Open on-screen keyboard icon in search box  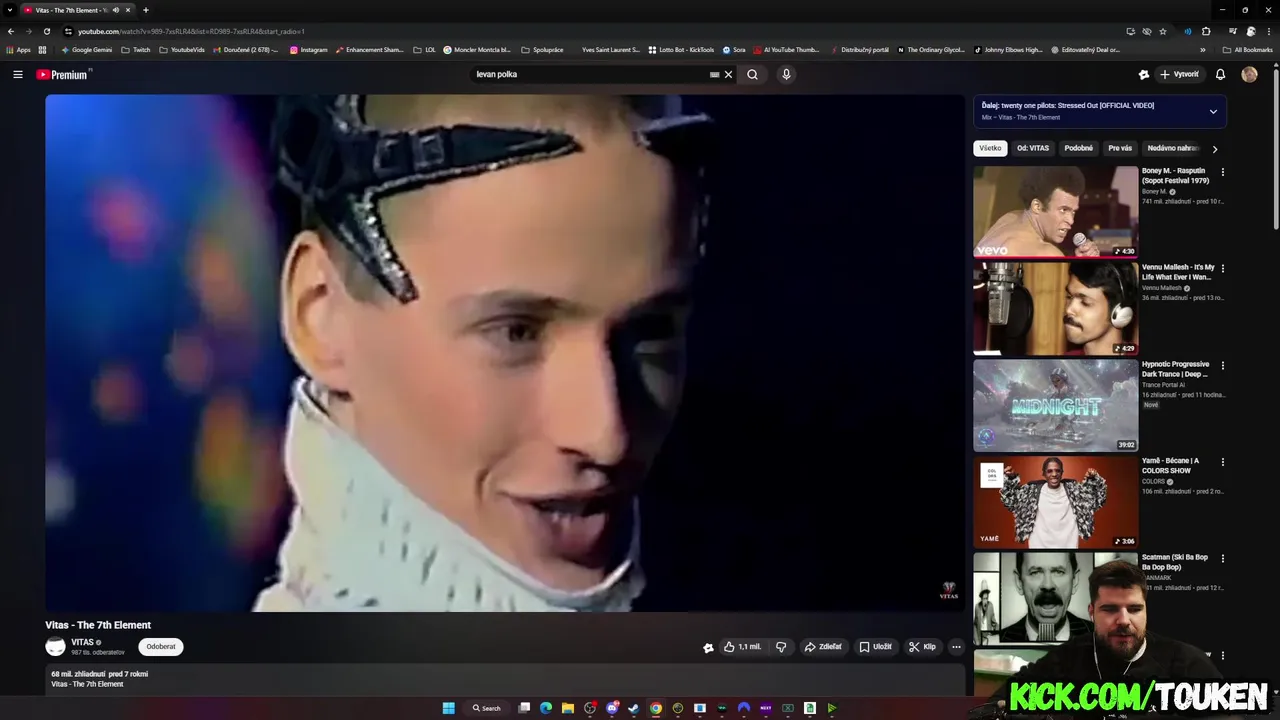click(714, 74)
